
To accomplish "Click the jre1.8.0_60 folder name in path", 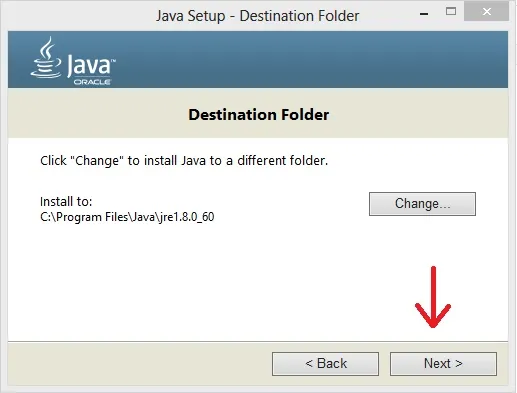I will [187, 217].
